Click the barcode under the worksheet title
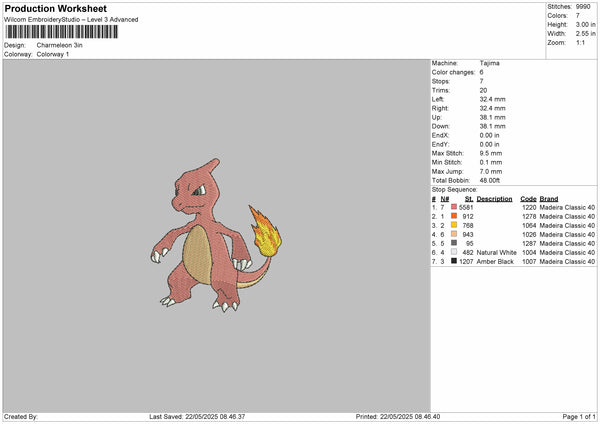 (x=62, y=32)
